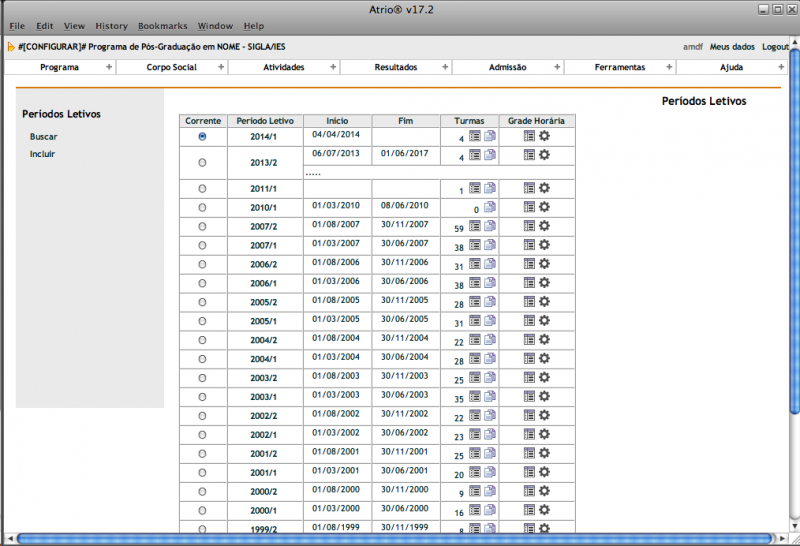Open Grade Horária gear for 2002/1
800x546 pixels.
(x=544, y=435)
